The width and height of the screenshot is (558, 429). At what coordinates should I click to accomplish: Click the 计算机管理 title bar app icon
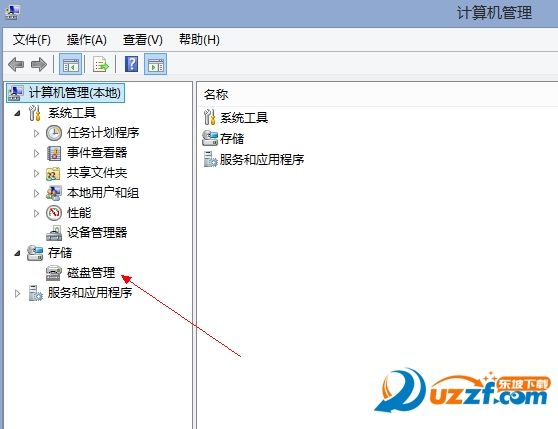[x=12, y=11]
